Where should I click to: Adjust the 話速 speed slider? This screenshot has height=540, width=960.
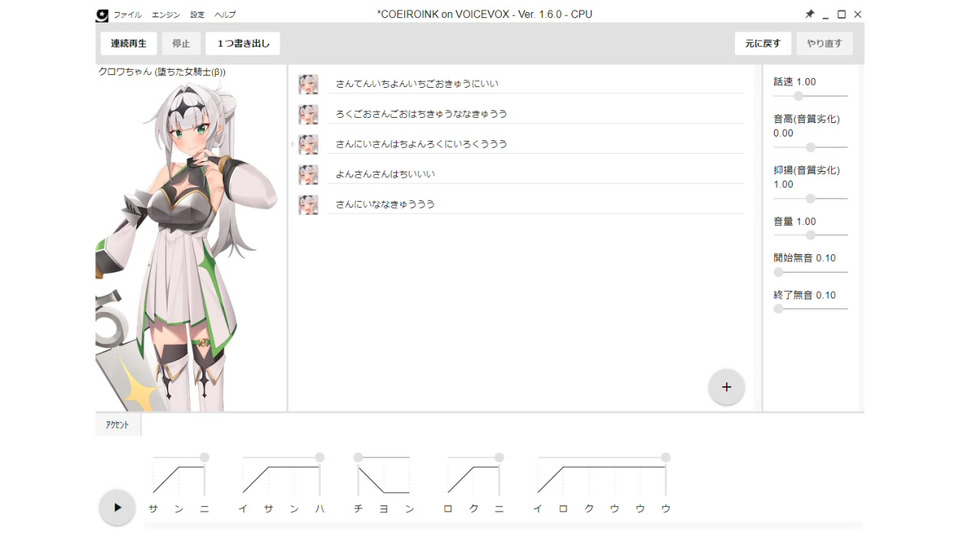pos(810,96)
